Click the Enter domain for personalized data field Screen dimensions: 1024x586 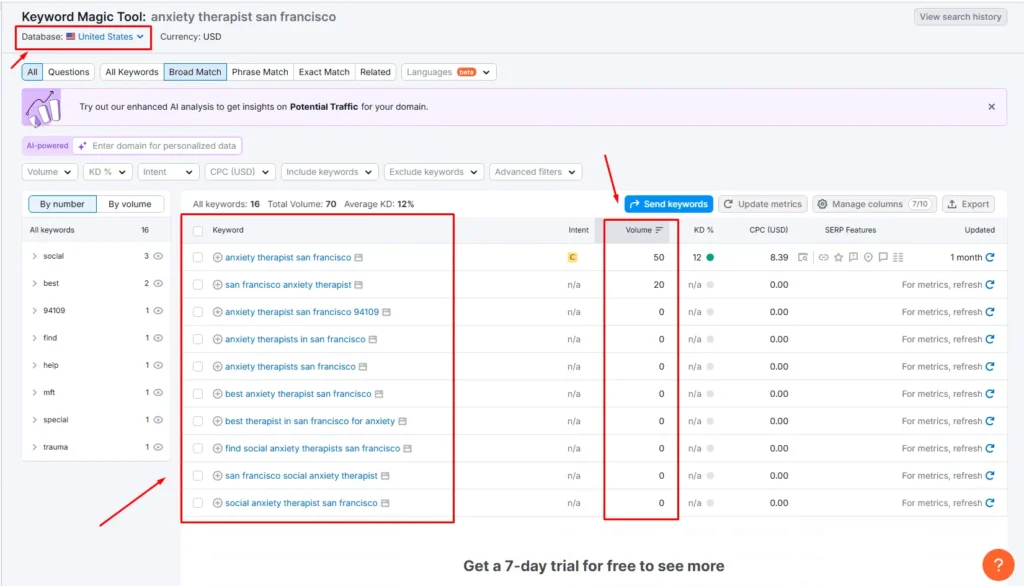(x=157, y=146)
